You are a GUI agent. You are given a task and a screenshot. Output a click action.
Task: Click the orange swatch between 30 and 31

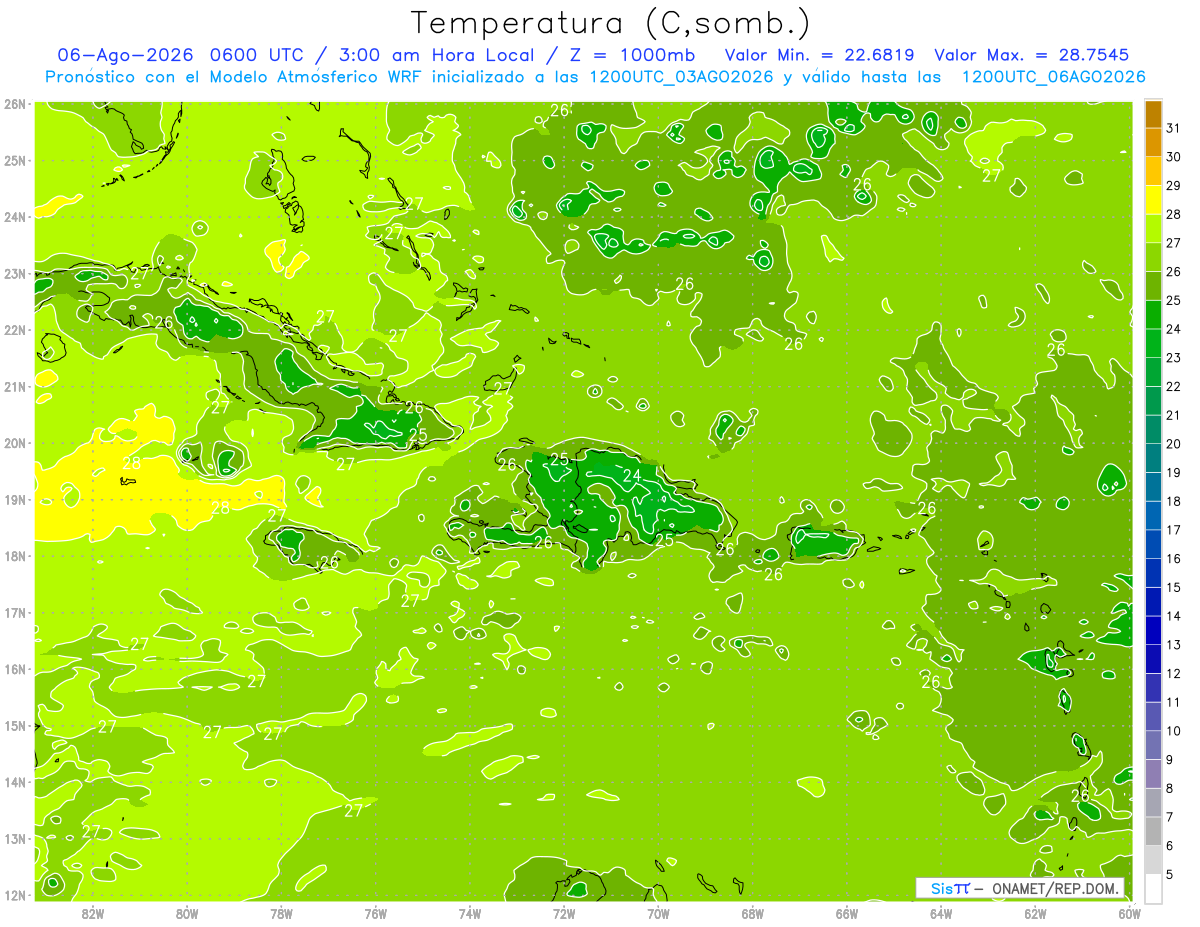tap(1153, 143)
